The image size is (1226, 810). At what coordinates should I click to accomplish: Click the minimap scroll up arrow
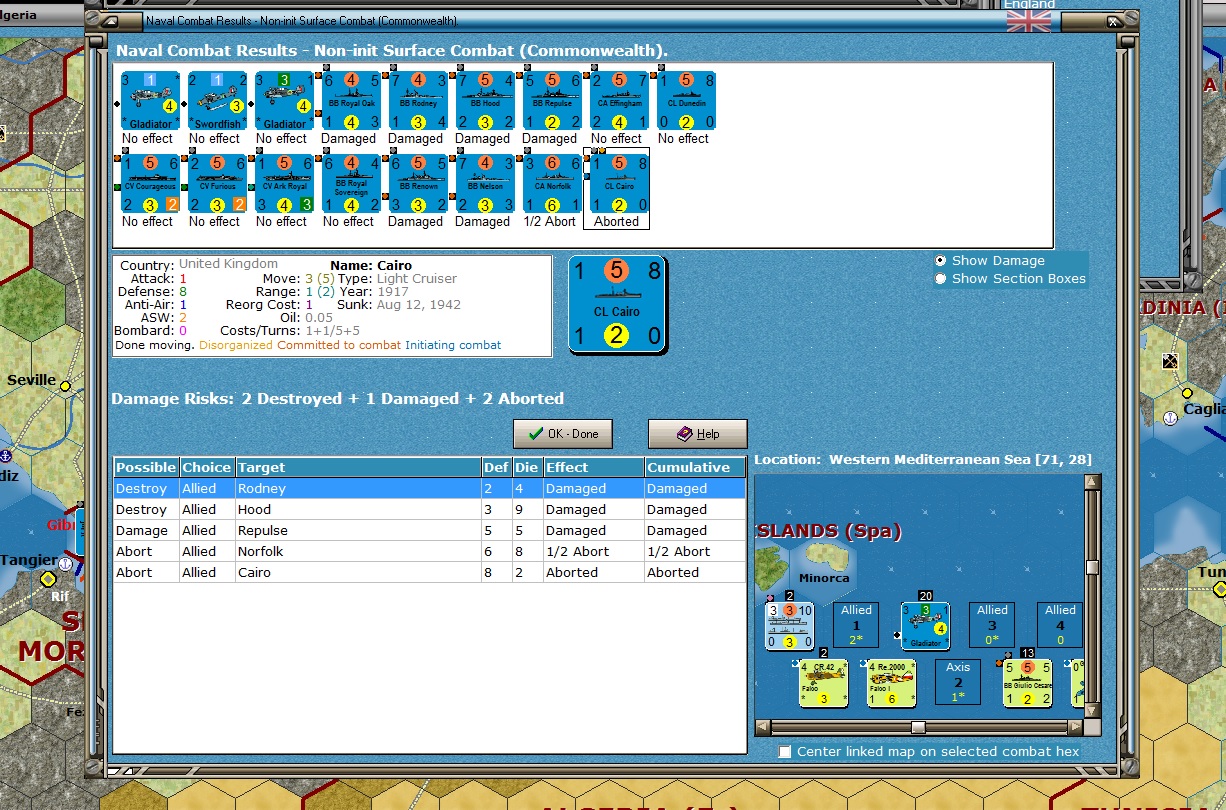tap(1092, 483)
